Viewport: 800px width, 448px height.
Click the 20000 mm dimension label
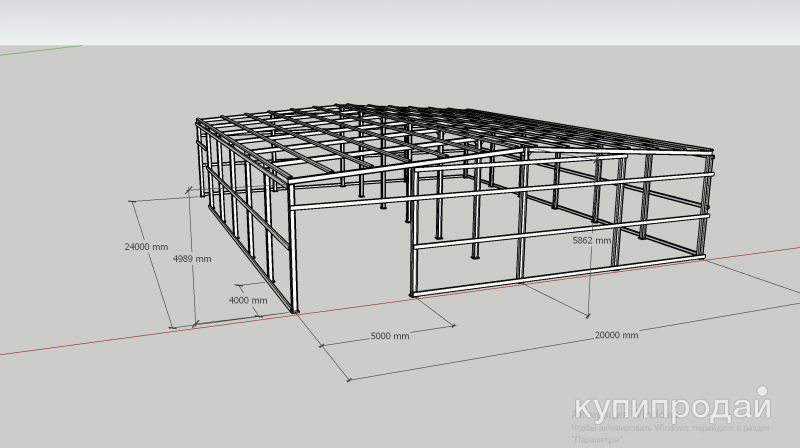616,335
